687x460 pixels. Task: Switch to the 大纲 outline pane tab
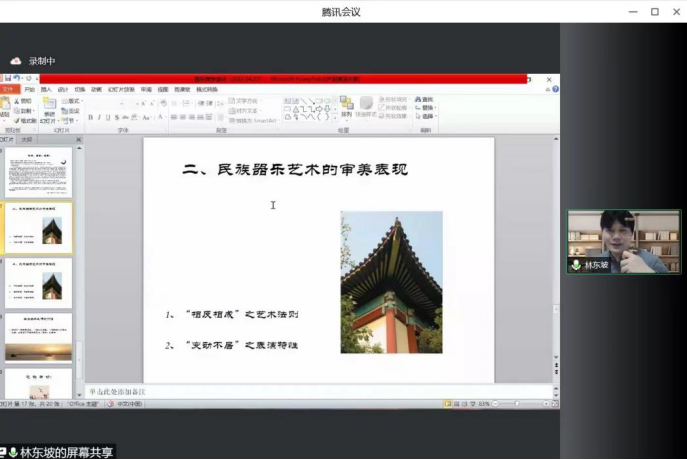[27, 140]
